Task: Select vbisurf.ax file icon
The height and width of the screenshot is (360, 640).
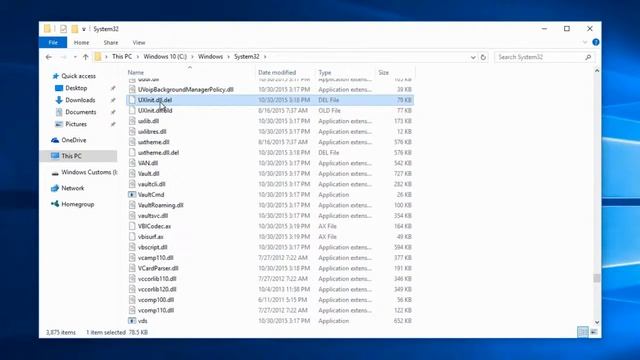Action: tap(132, 237)
